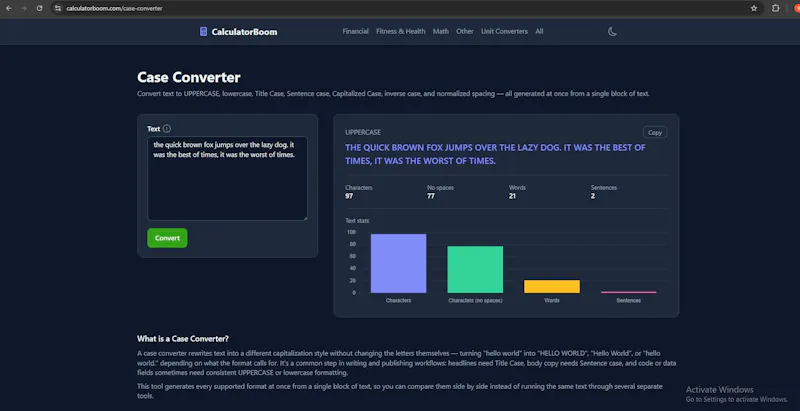Click the Characters (no spaces) axis label
The image size is (800, 411).
tap(475, 301)
